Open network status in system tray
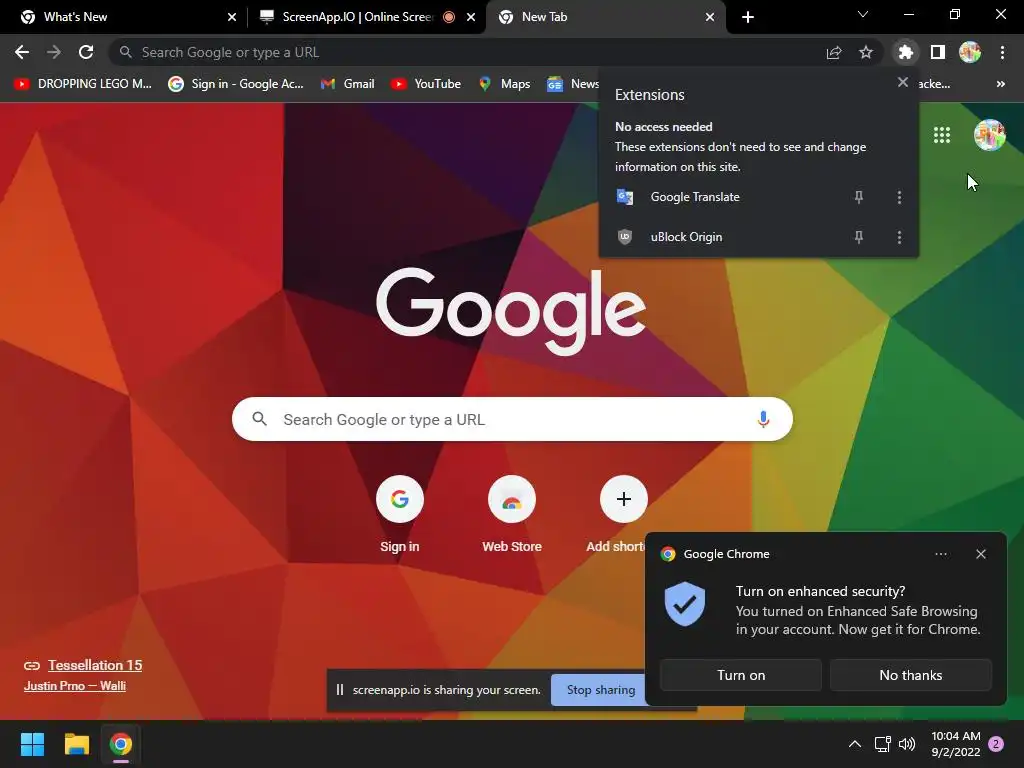Image resolution: width=1024 pixels, height=768 pixels. coord(882,744)
